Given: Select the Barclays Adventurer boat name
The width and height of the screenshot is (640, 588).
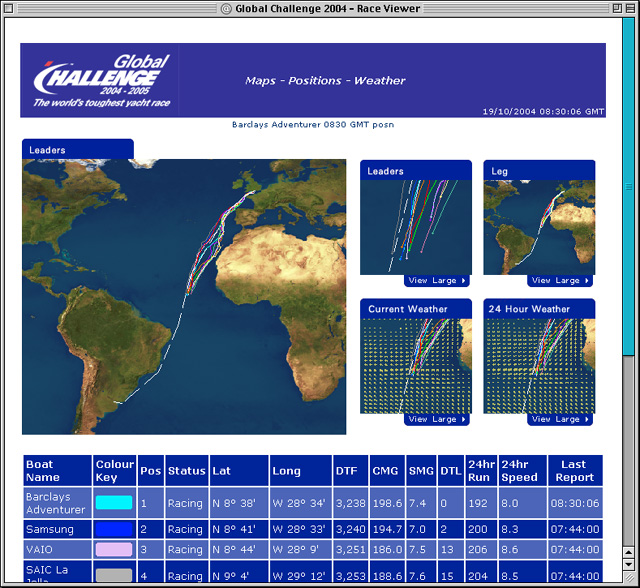Looking at the screenshot, I should 56,503.
